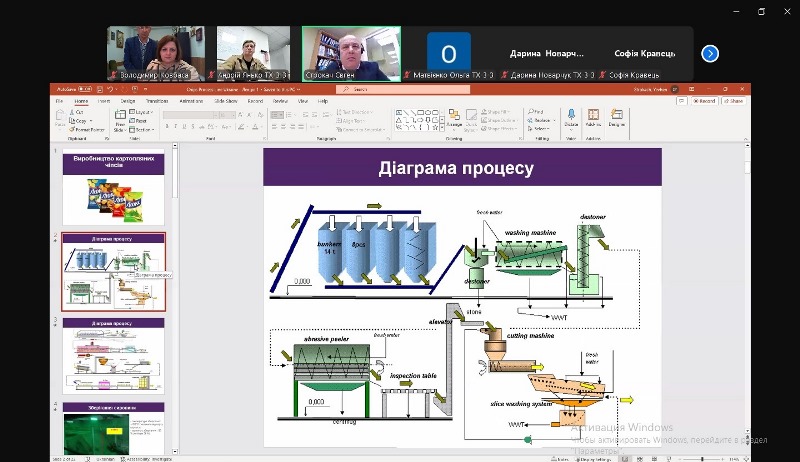This screenshot has width=800, height=462.
Task: Select slide 4 thumbnail with green image
Action: pos(113,428)
